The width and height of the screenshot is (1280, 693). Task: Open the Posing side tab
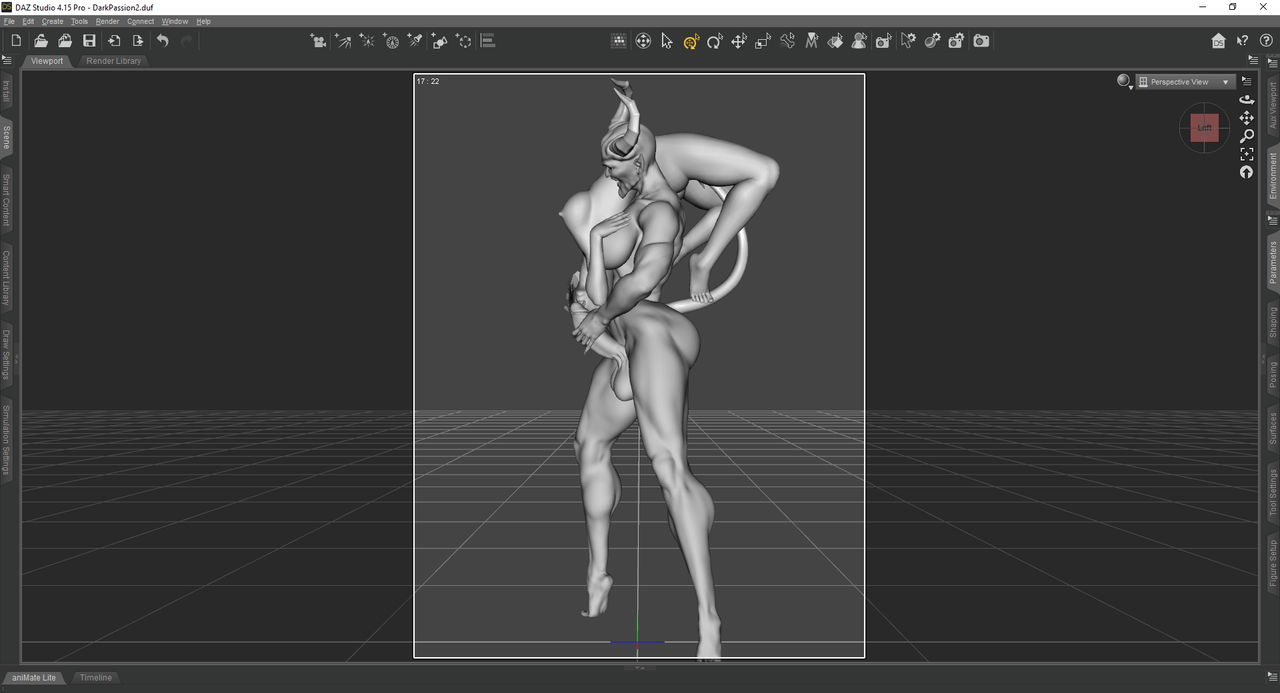point(1273,374)
